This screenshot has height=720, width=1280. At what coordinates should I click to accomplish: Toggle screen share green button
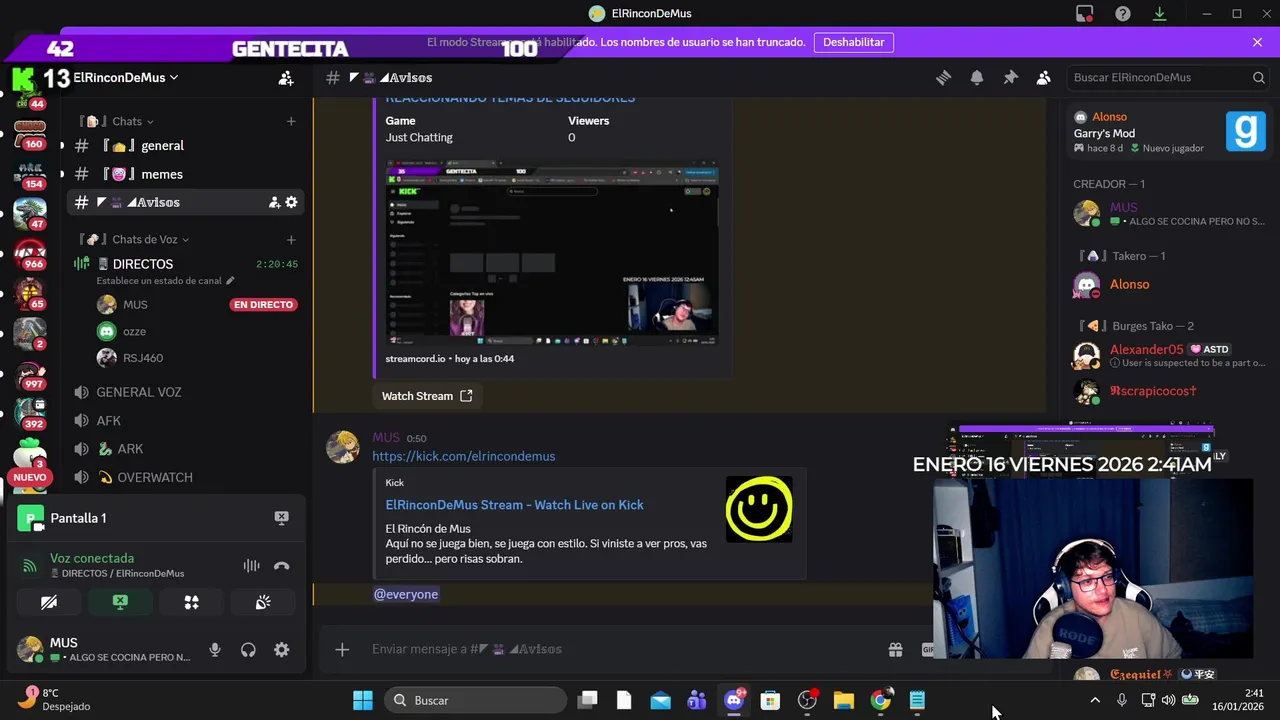[120, 602]
